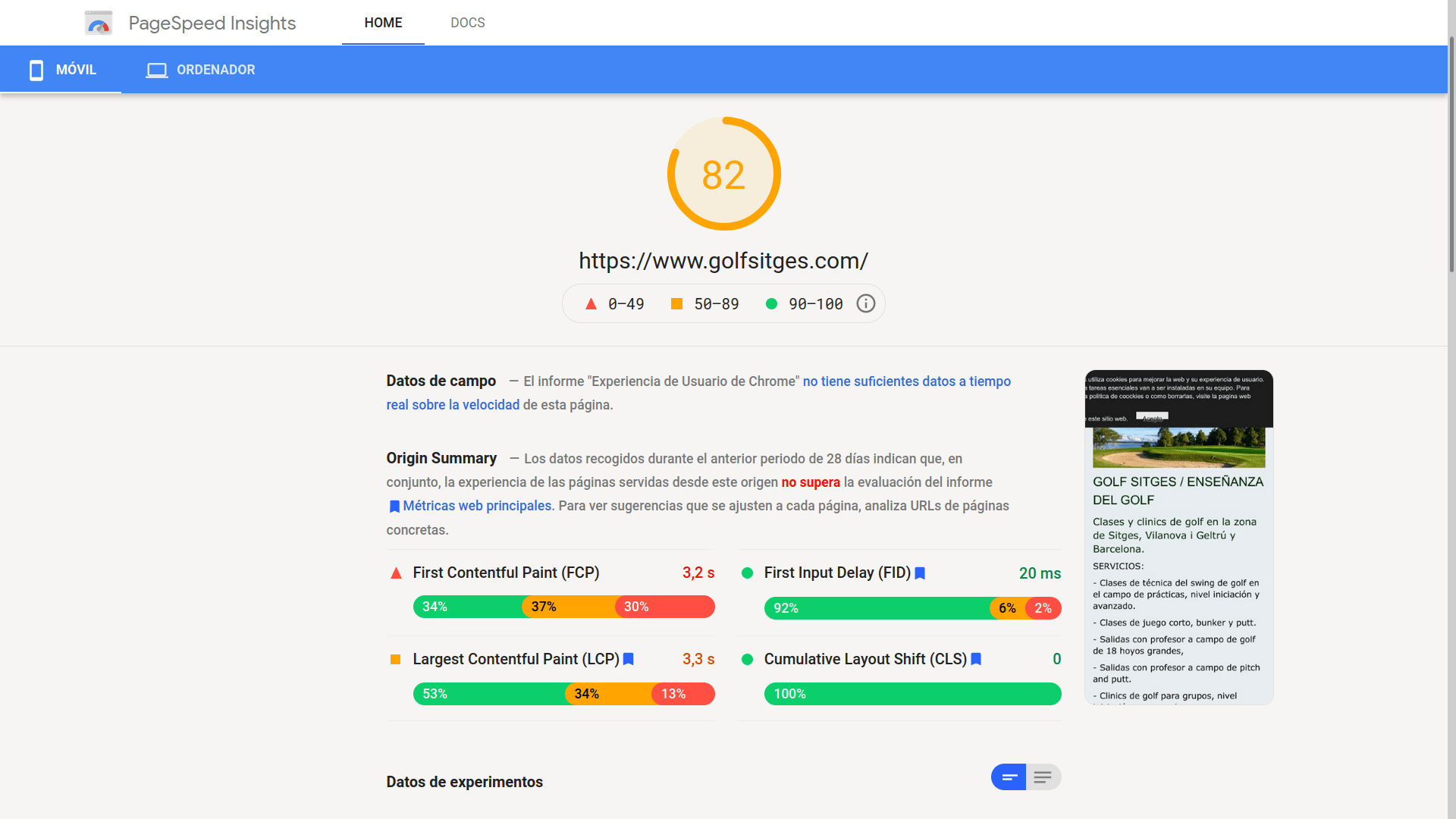
Task: Click the red 30% FCP bar segment
Action: tap(665, 607)
